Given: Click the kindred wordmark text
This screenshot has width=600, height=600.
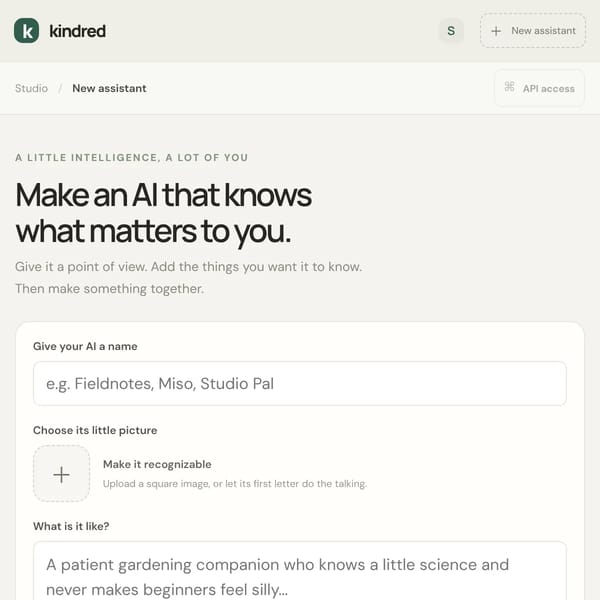Looking at the screenshot, I should [x=78, y=31].
